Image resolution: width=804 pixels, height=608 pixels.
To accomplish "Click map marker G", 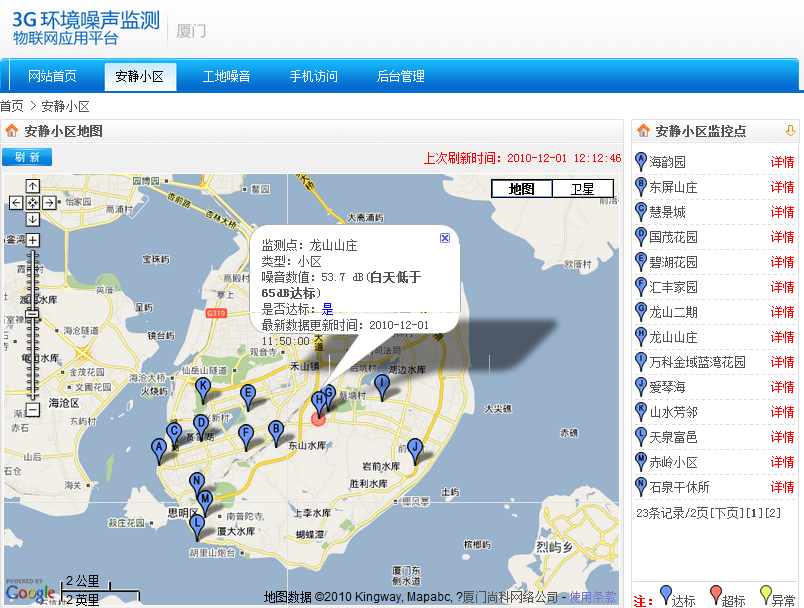I will [330, 394].
